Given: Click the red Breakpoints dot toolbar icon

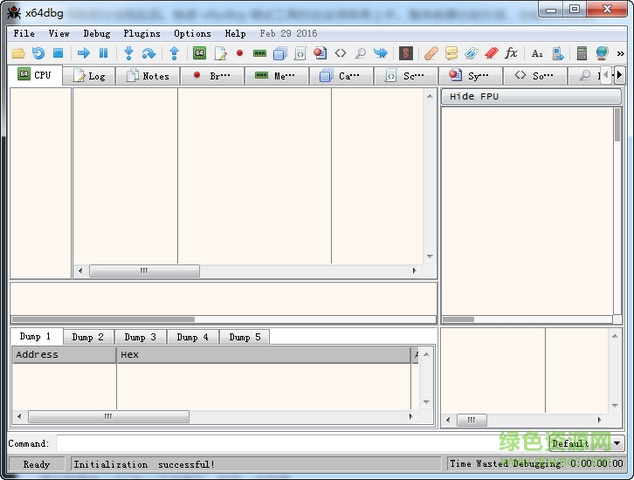Looking at the screenshot, I should [240, 53].
